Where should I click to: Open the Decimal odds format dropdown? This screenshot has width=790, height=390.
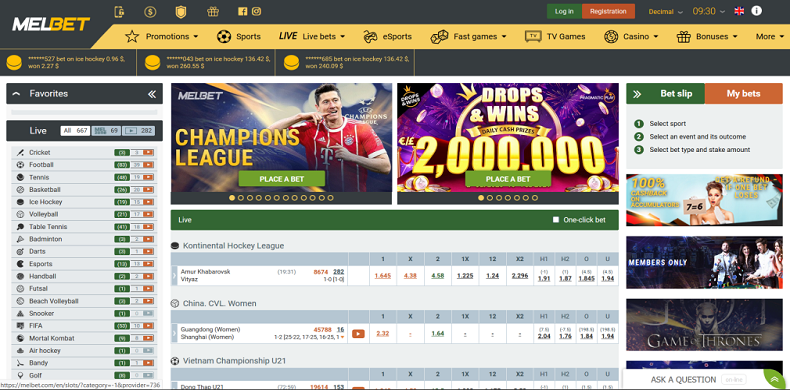[665, 11]
